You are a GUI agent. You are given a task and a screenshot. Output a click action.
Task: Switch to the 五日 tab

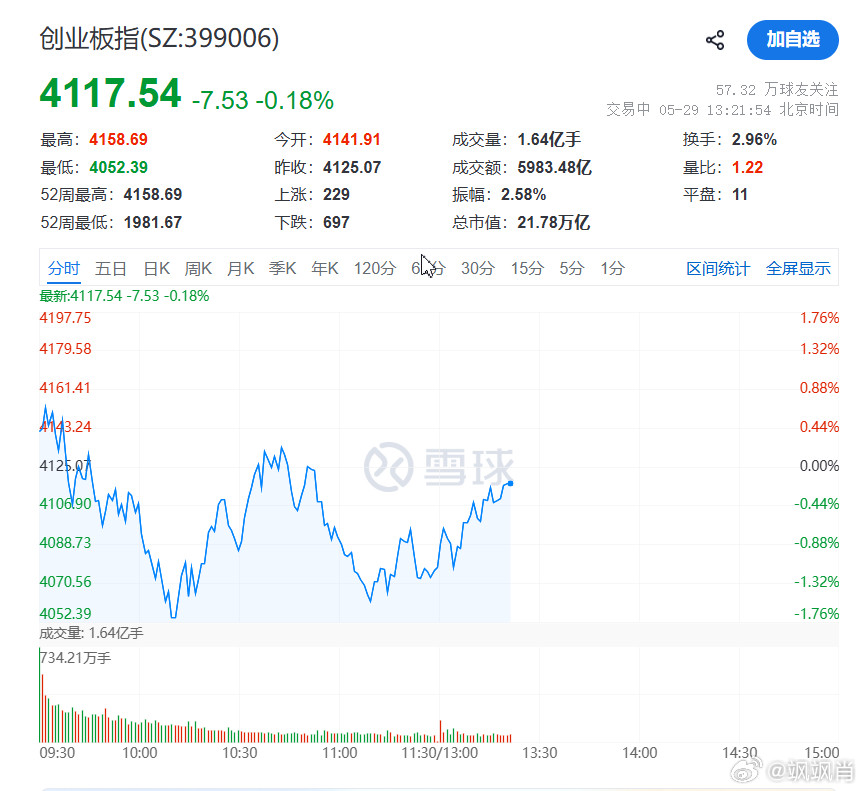tap(111, 269)
